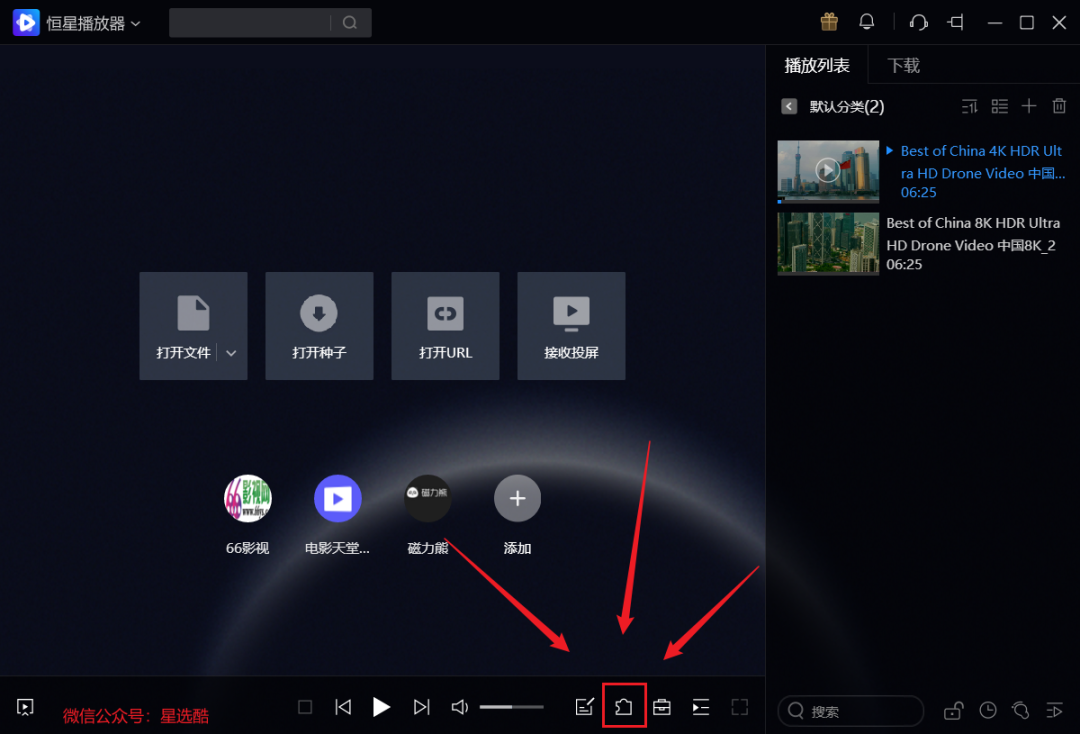Open the toolbox icon in playback bar
Screen dimensions: 1080x734
click(661, 706)
